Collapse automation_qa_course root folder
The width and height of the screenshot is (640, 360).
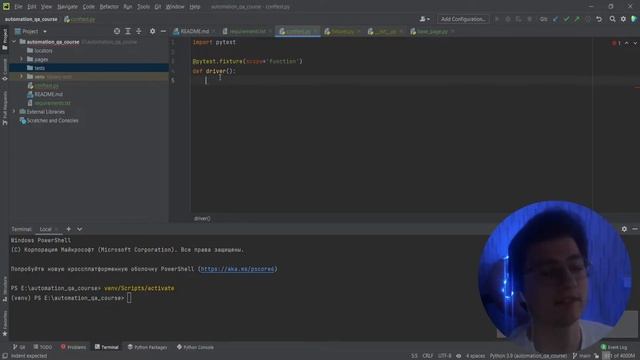[x=14, y=42]
